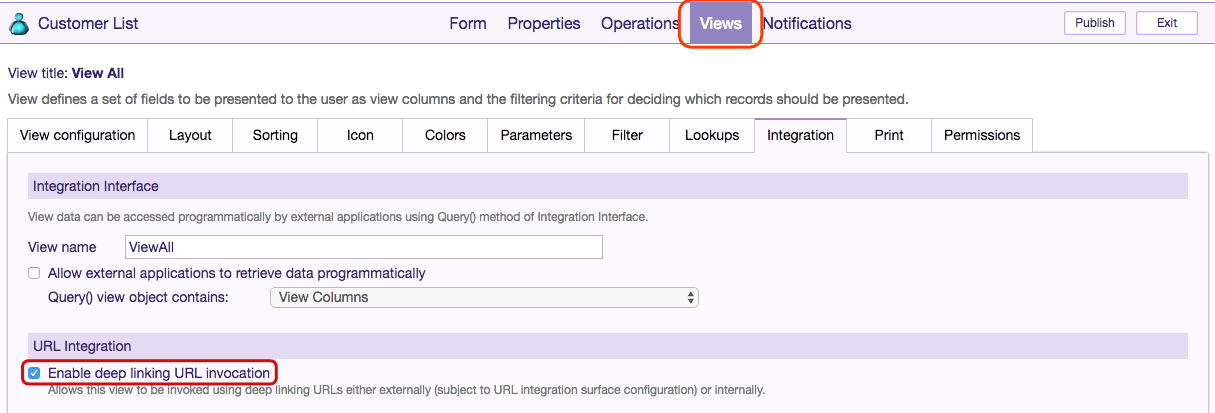Enable external applications data retrieval checkbox
Screen dimensions: 1215x413
pyautogui.click(x=34, y=273)
